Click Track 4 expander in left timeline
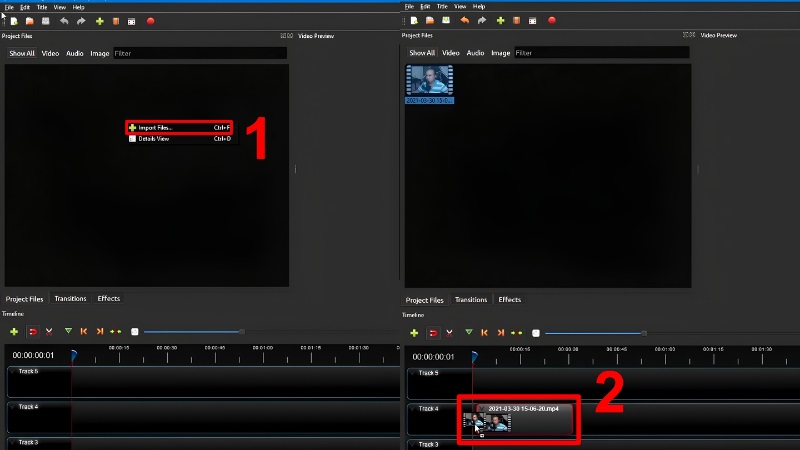Viewport: 800px width, 450px height. (x=12, y=407)
